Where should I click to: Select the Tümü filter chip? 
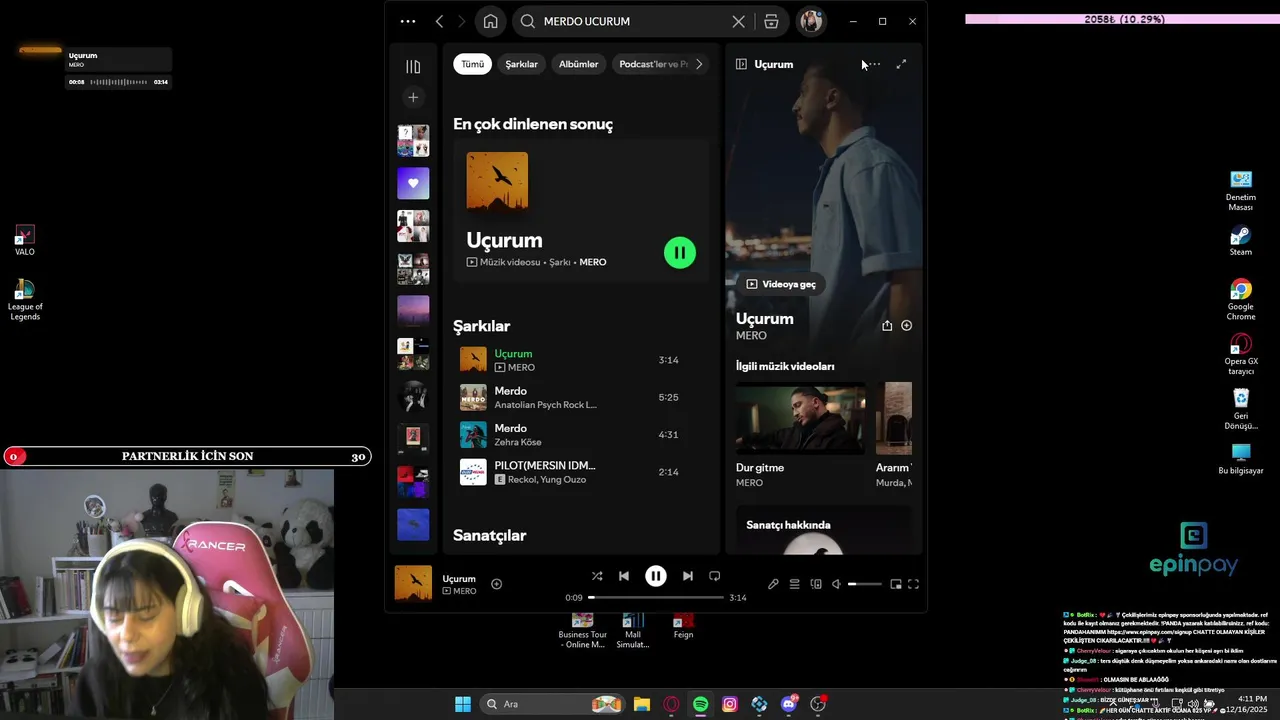pyautogui.click(x=472, y=64)
